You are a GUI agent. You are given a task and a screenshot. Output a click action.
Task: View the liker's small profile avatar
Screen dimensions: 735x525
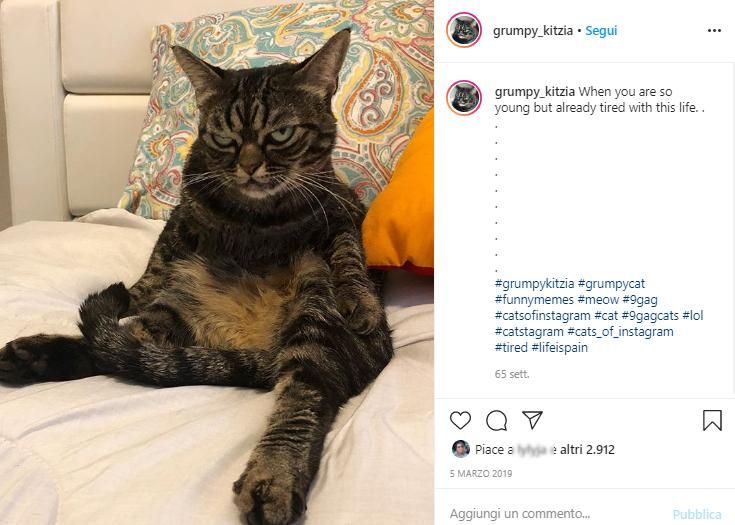[460, 449]
